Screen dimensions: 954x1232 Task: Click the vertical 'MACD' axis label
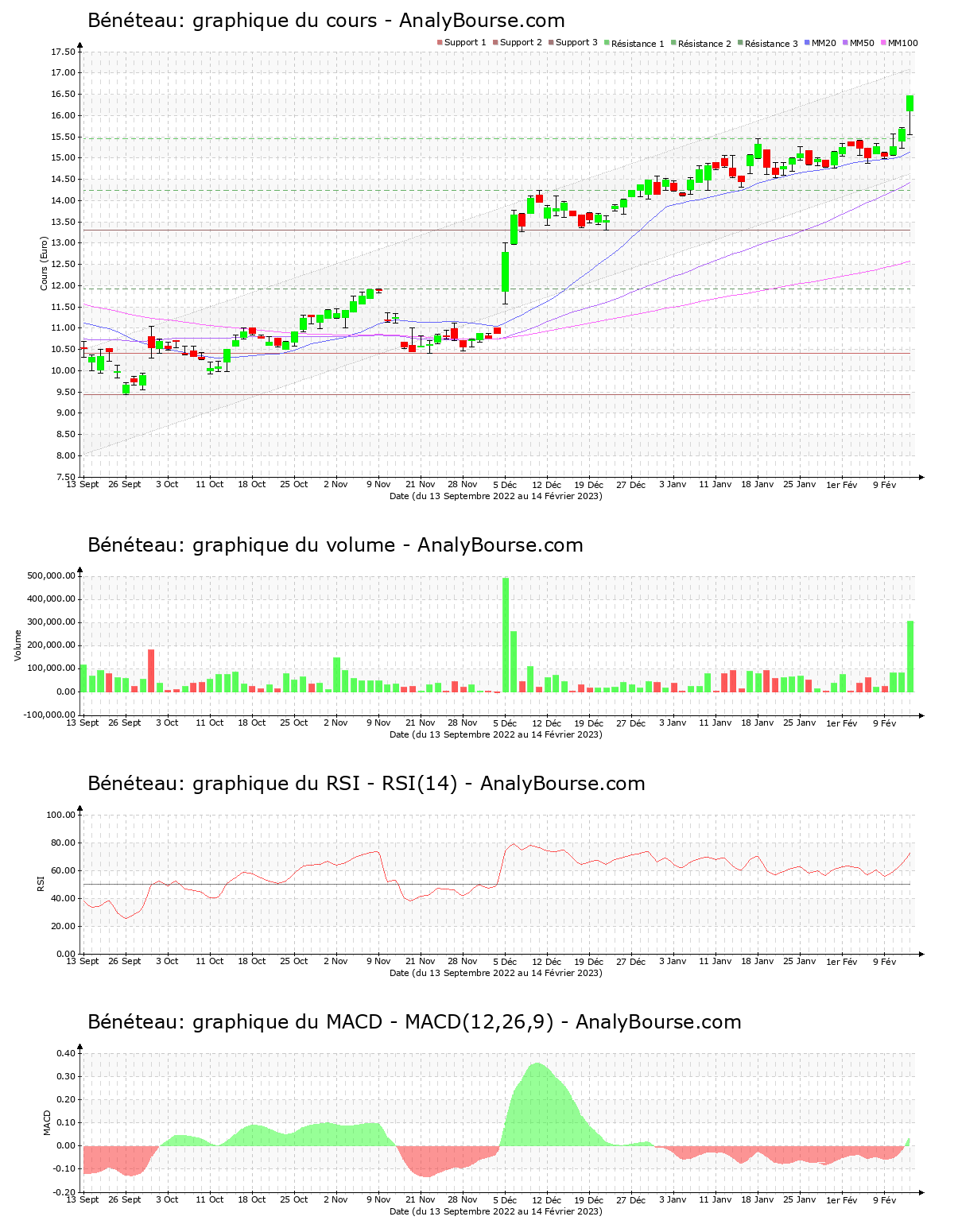tap(47, 1122)
